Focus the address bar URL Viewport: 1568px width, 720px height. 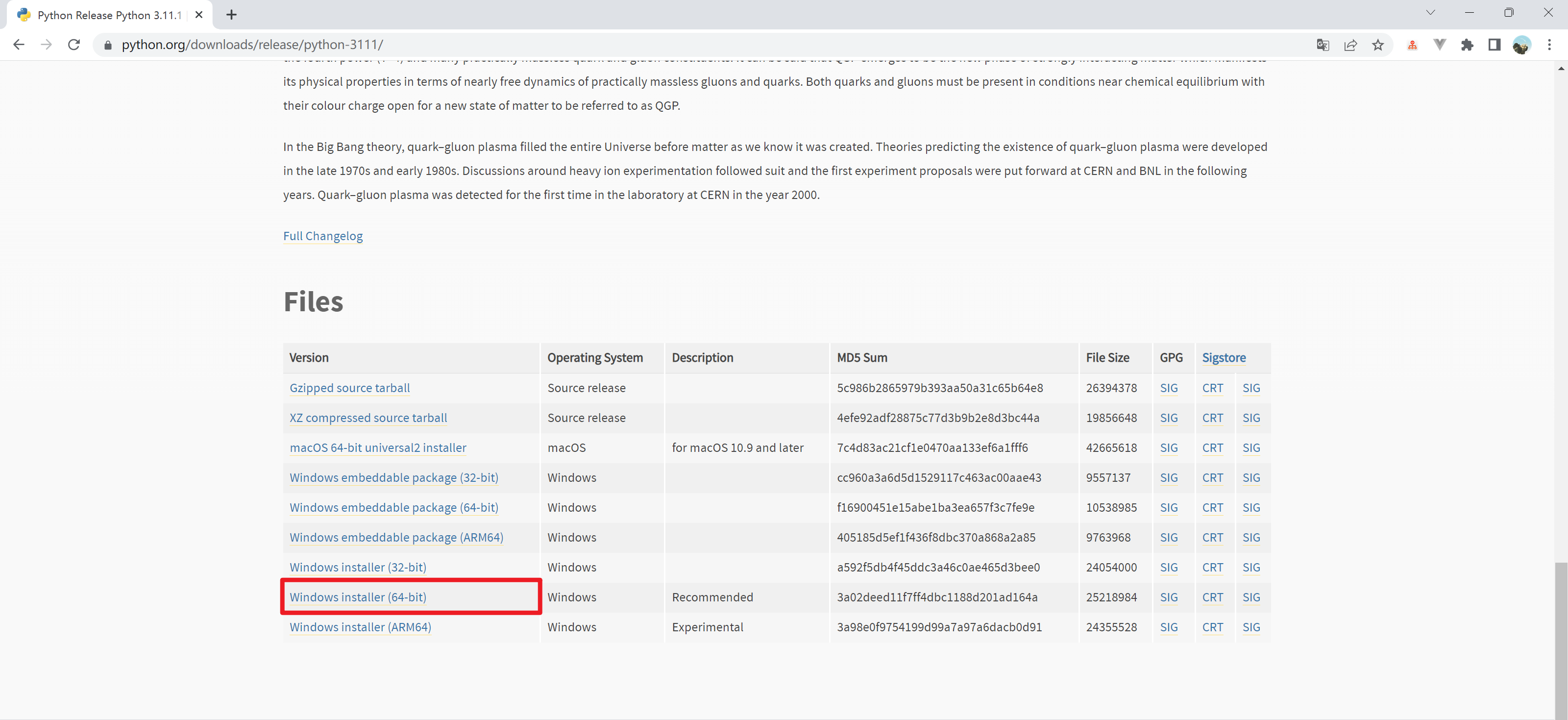click(252, 45)
